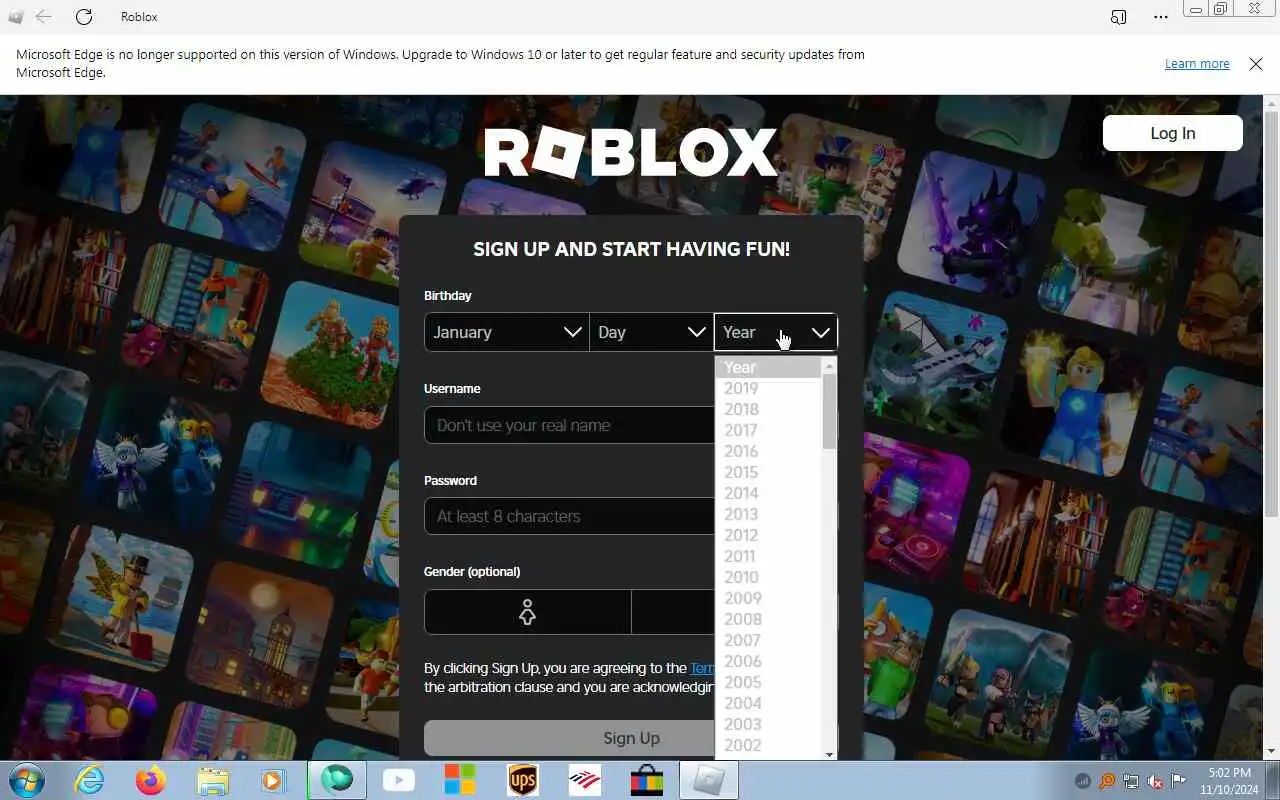Choose 2012 from the year list
Screen dimensions: 1280x800
click(768, 535)
